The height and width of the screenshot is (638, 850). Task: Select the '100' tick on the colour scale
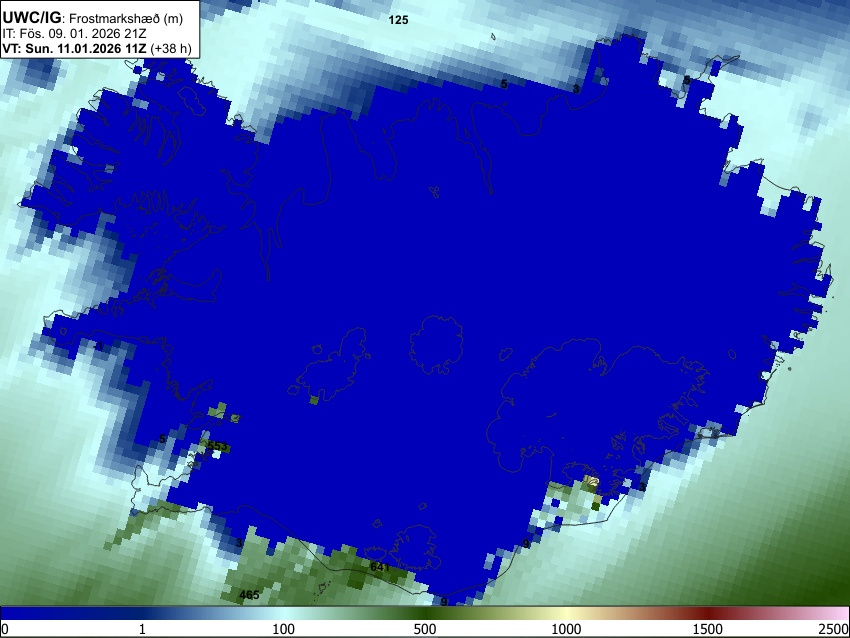pyautogui.click(x=284, y=629)
